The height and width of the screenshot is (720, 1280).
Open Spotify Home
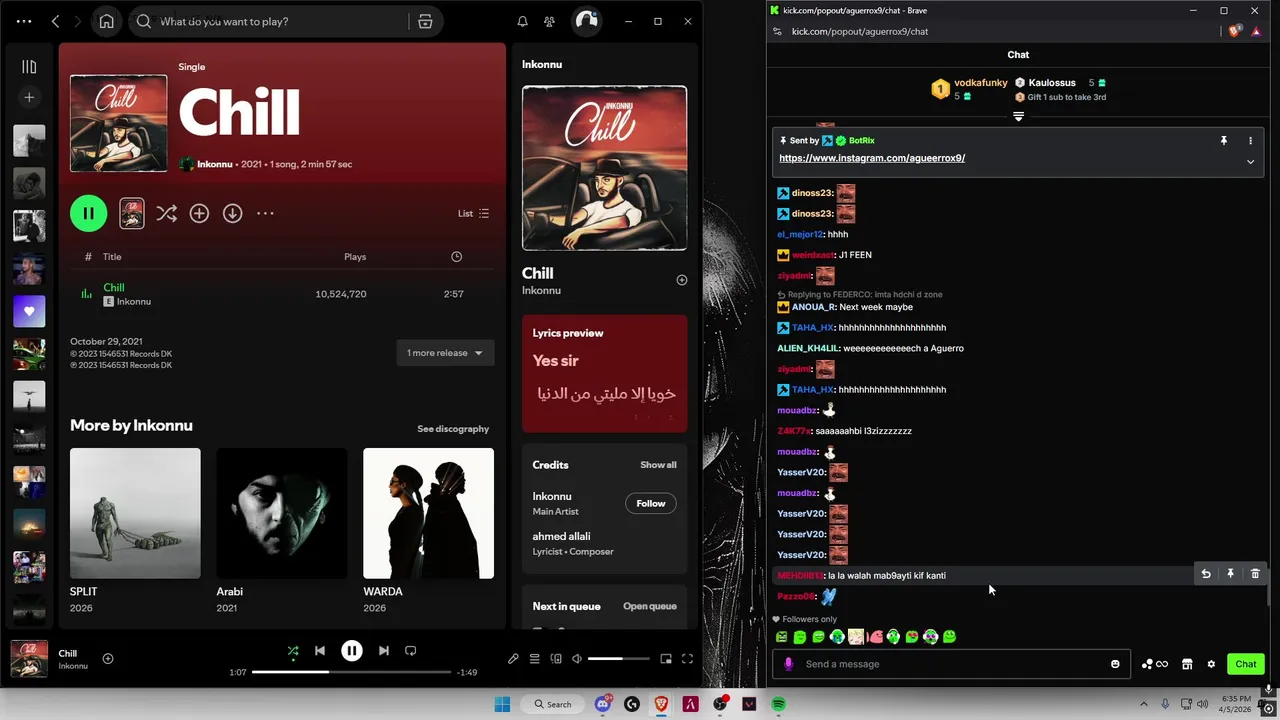tap(107, 21)
